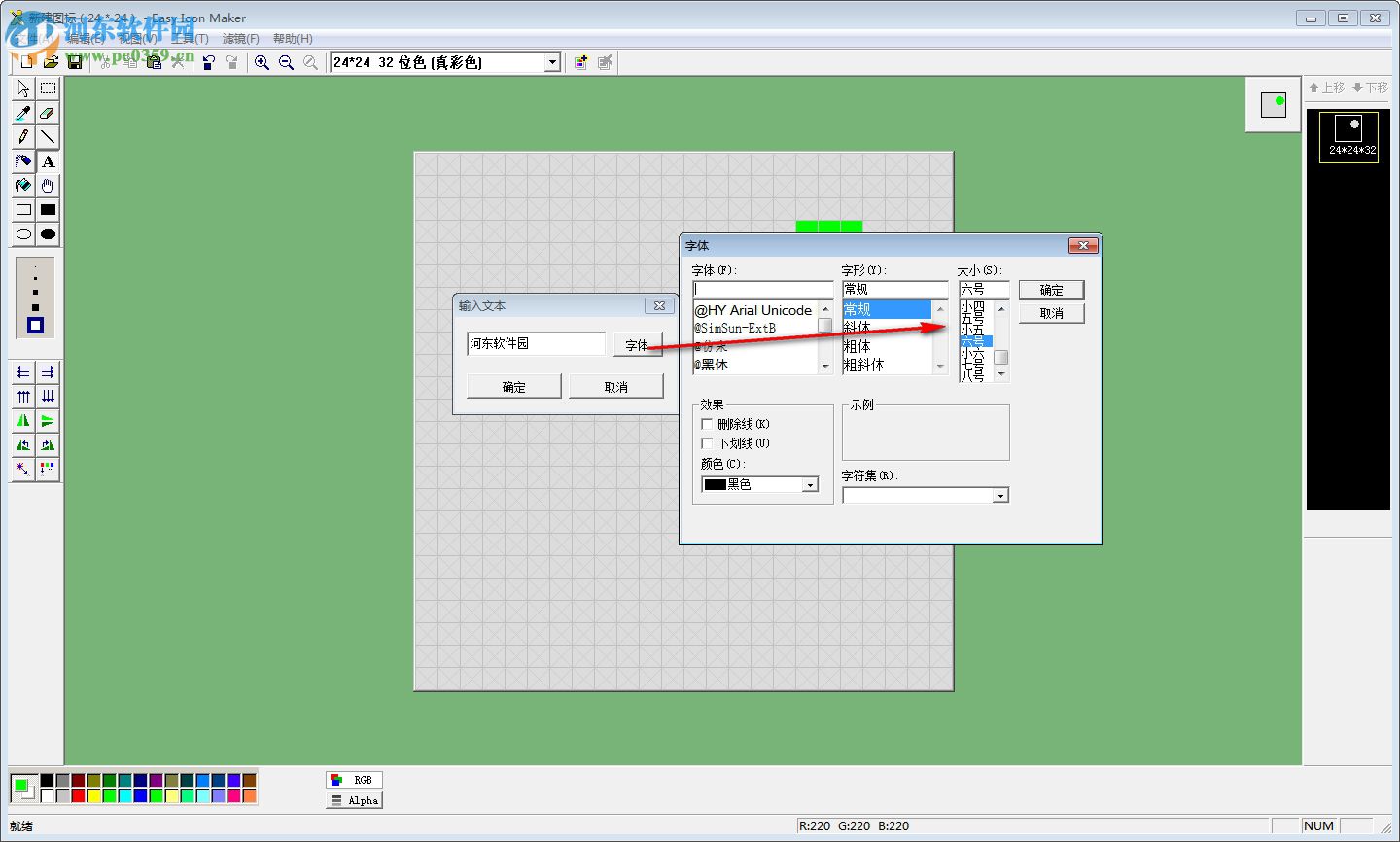Click the 字体 button in the text dialog
1400x842 pixels.
point(638,345)
